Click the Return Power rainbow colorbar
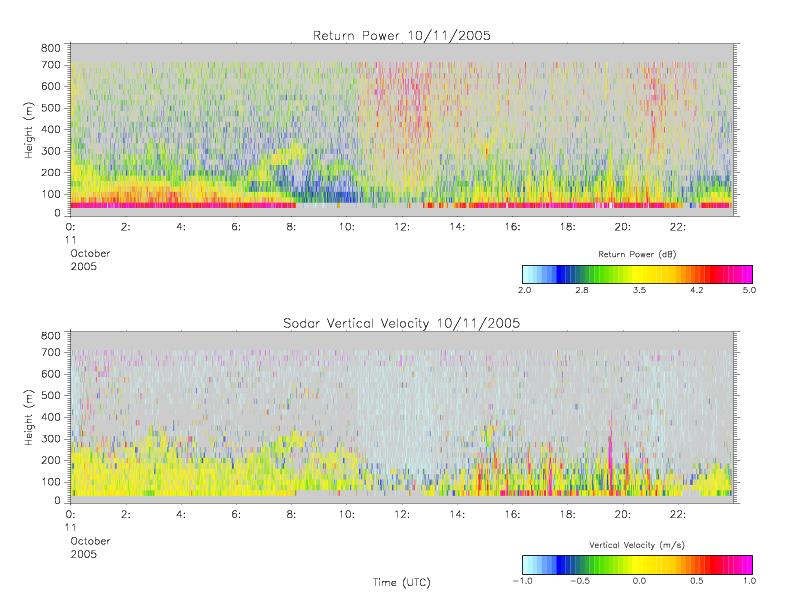791x611 pixels. [x=637, y=274]
